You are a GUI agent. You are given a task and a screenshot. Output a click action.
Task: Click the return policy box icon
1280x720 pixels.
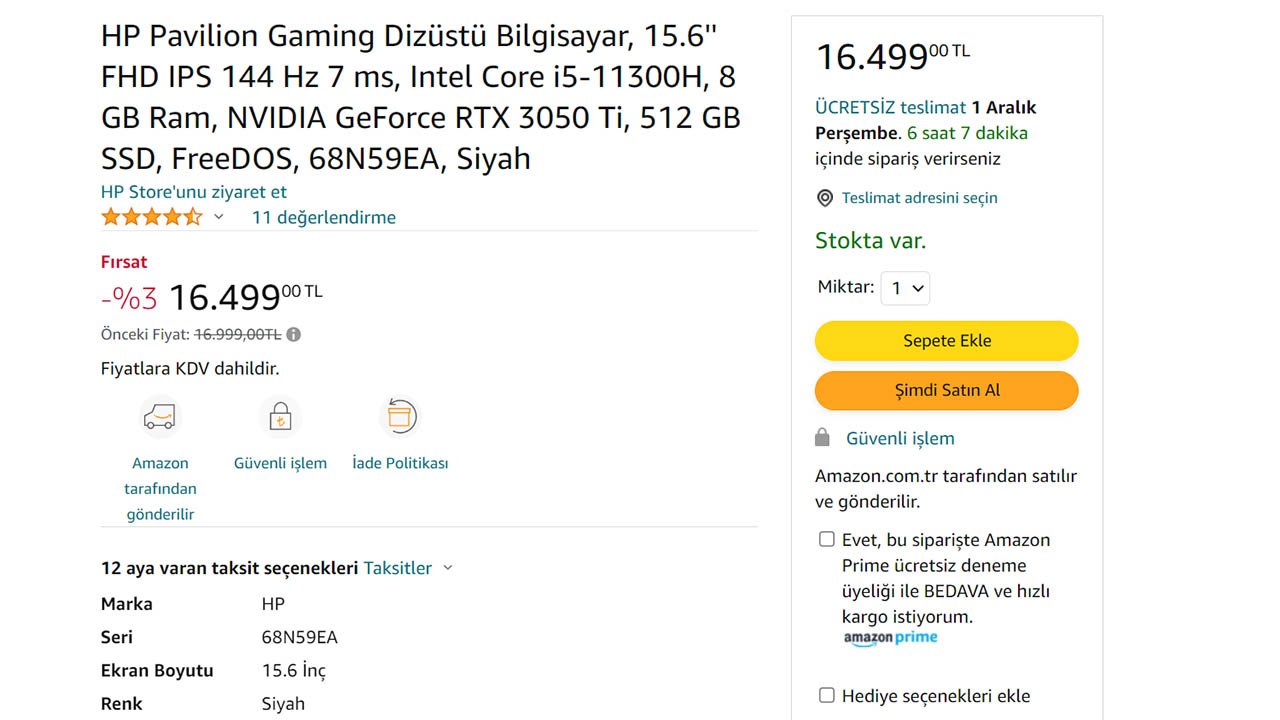[400, 416]
